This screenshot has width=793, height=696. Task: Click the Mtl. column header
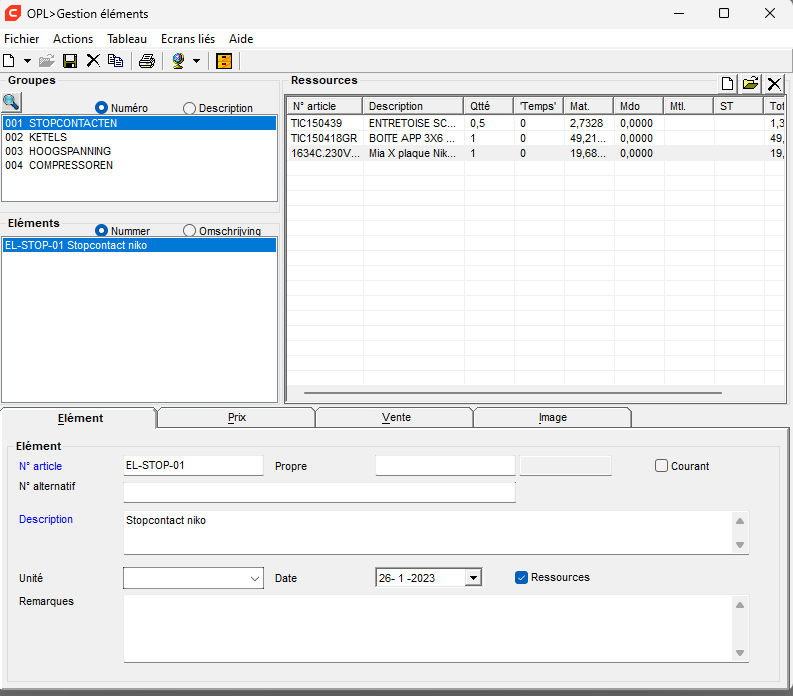pyautogui.click(x=689, y=106)
